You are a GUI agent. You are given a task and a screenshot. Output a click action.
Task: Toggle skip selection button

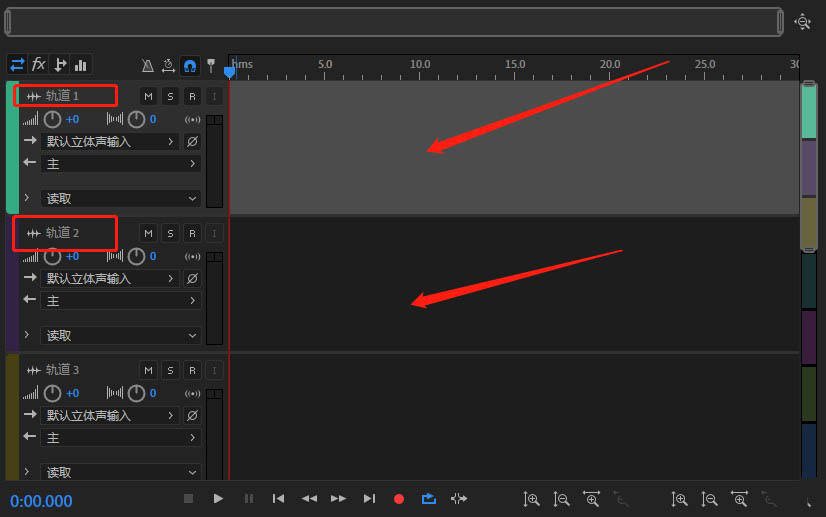click(x=459, y=499)
